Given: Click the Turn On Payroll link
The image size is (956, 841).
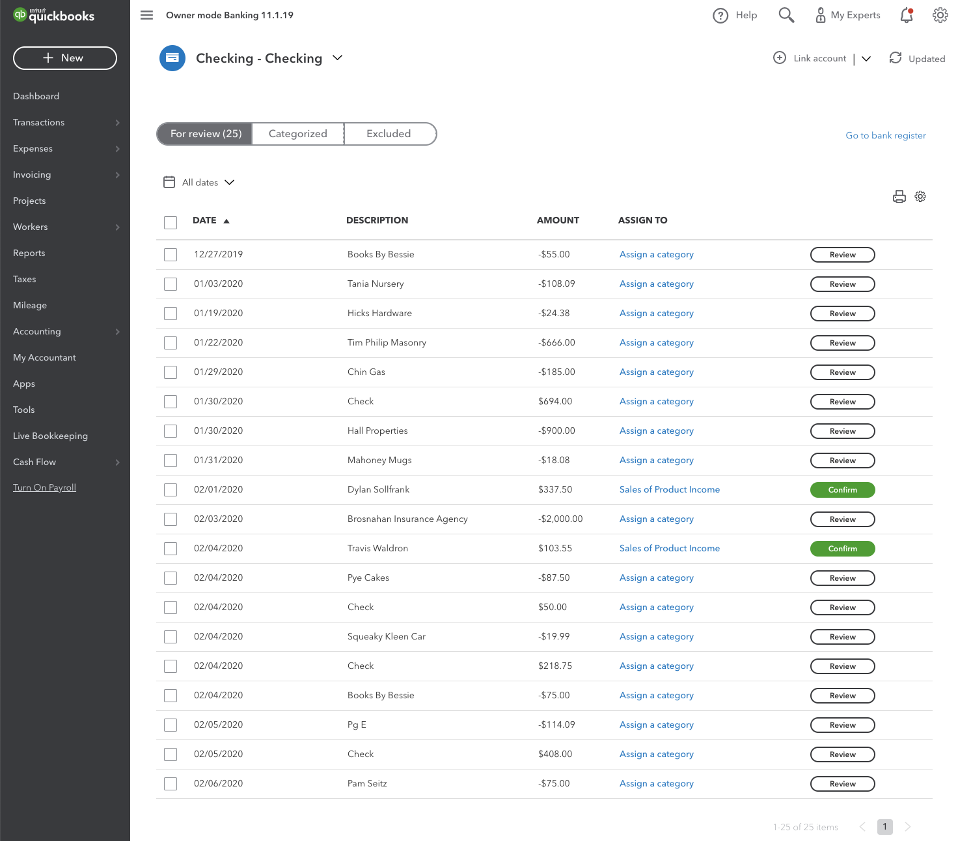Looking at the screenshot, I should (45, 487).
